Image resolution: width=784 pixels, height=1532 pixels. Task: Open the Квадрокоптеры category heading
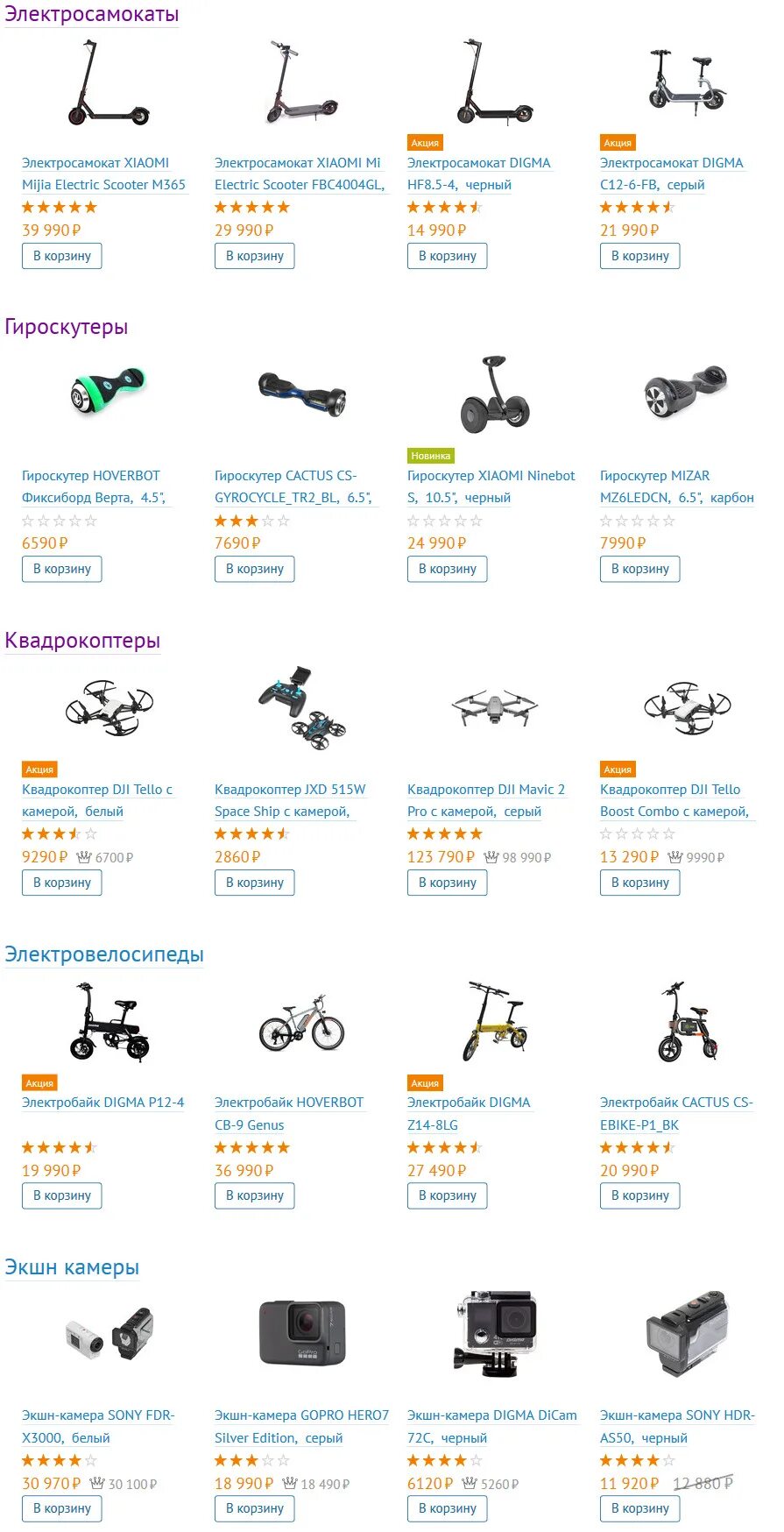pos(82,641)
